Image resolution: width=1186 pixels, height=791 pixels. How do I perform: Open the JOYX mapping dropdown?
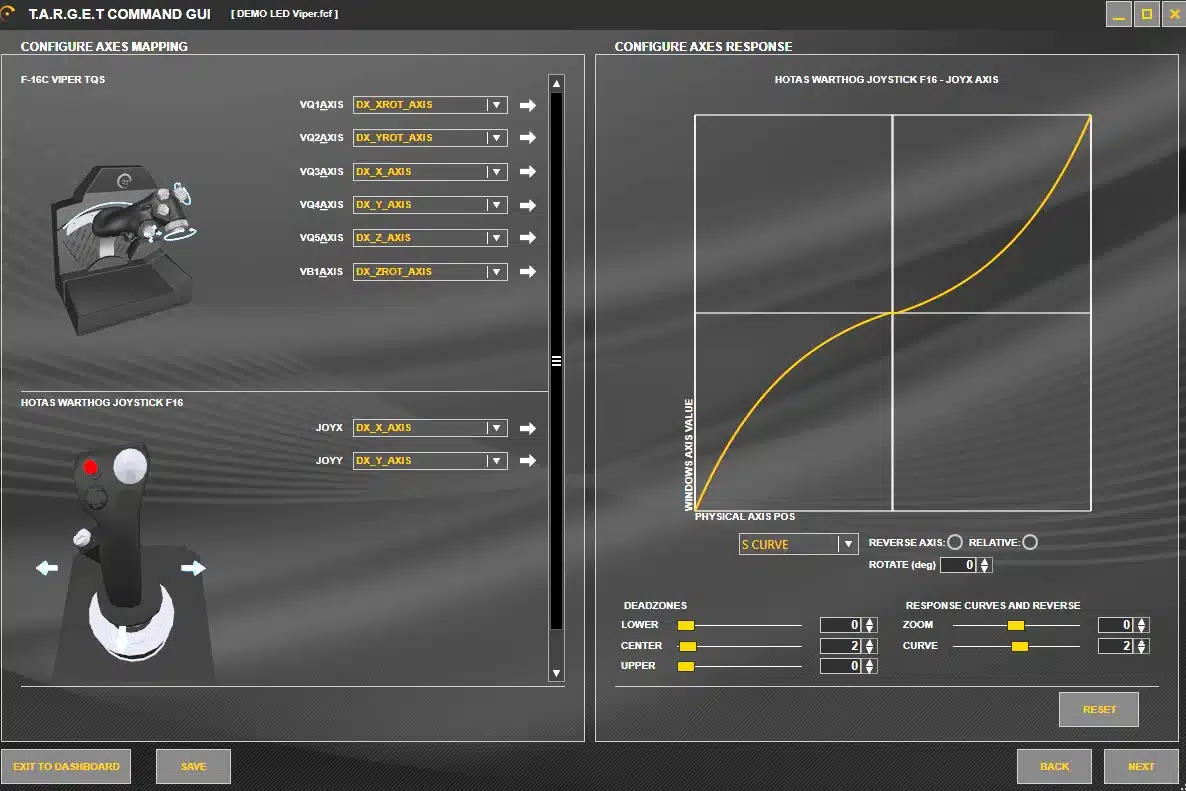(430, 428)
